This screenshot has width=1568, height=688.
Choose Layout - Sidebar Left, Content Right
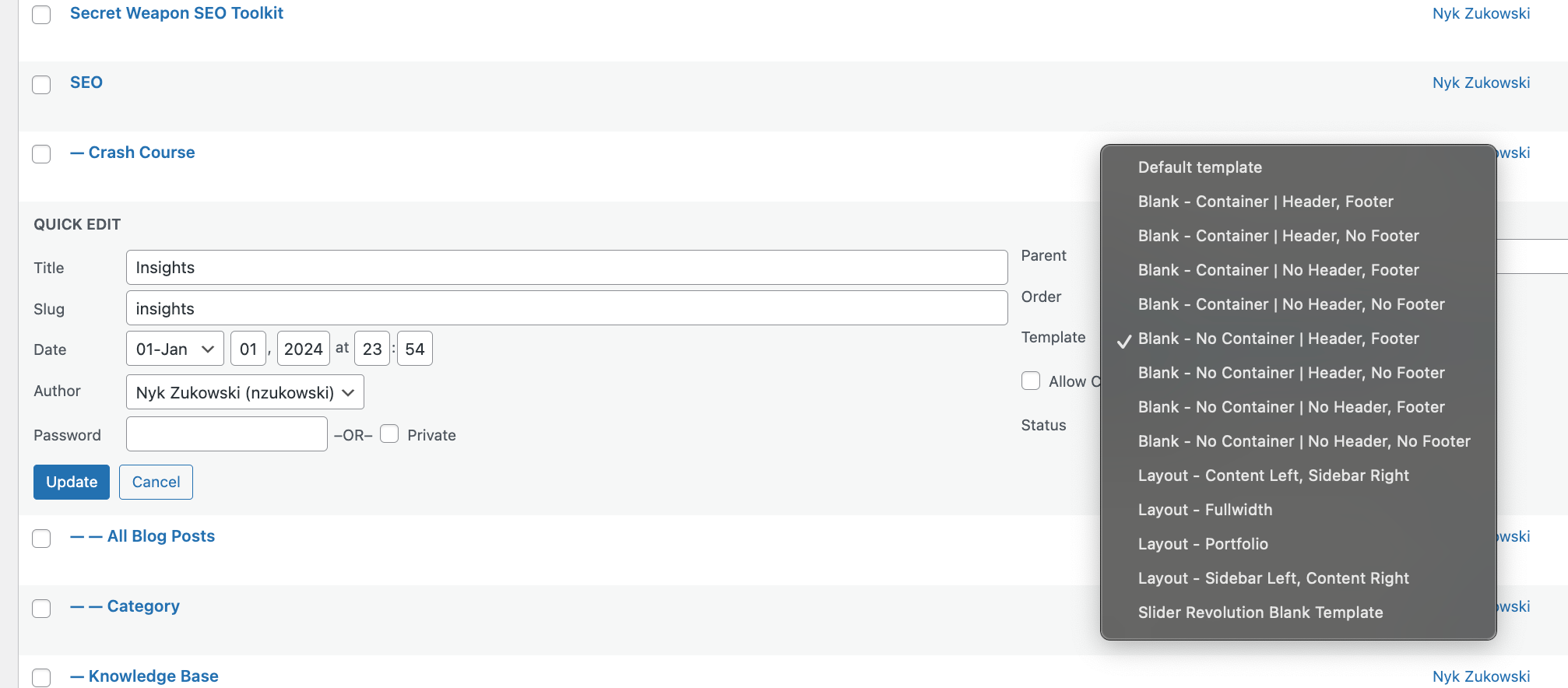coord(1299,578)
